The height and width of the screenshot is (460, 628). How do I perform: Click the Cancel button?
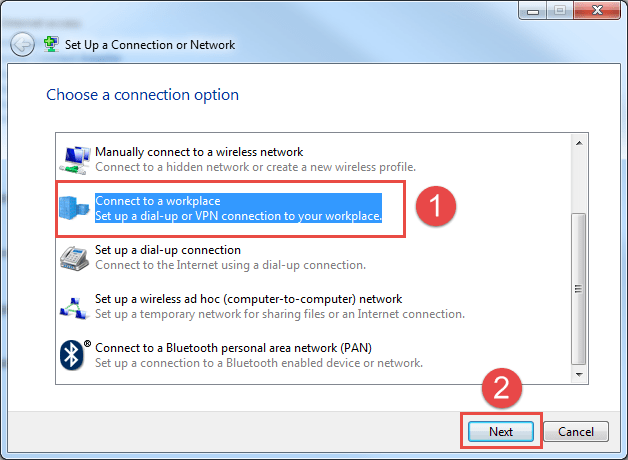tap(576, 431)
